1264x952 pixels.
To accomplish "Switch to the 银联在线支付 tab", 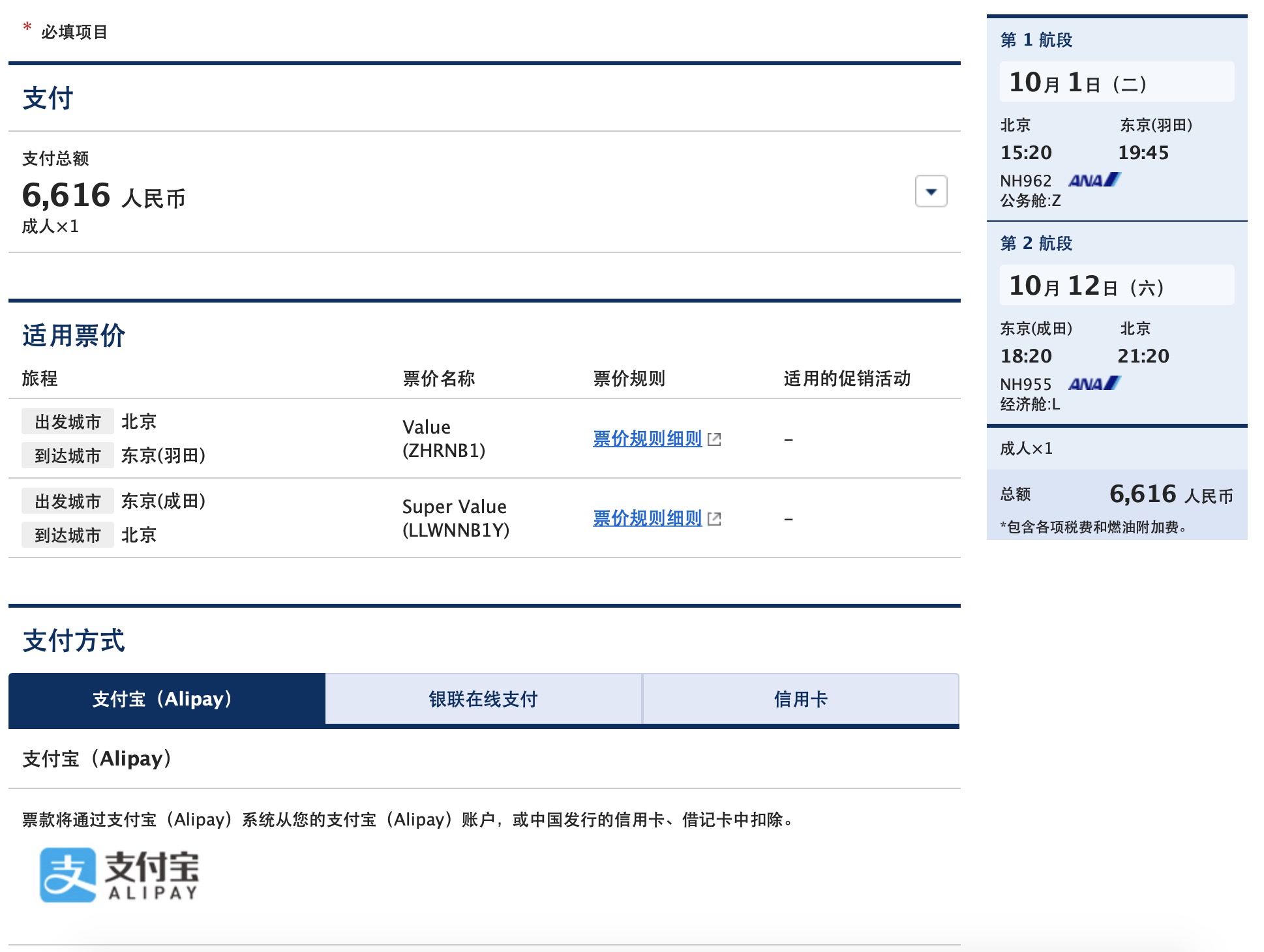I will pyautogui.click(x=483, y=699).
